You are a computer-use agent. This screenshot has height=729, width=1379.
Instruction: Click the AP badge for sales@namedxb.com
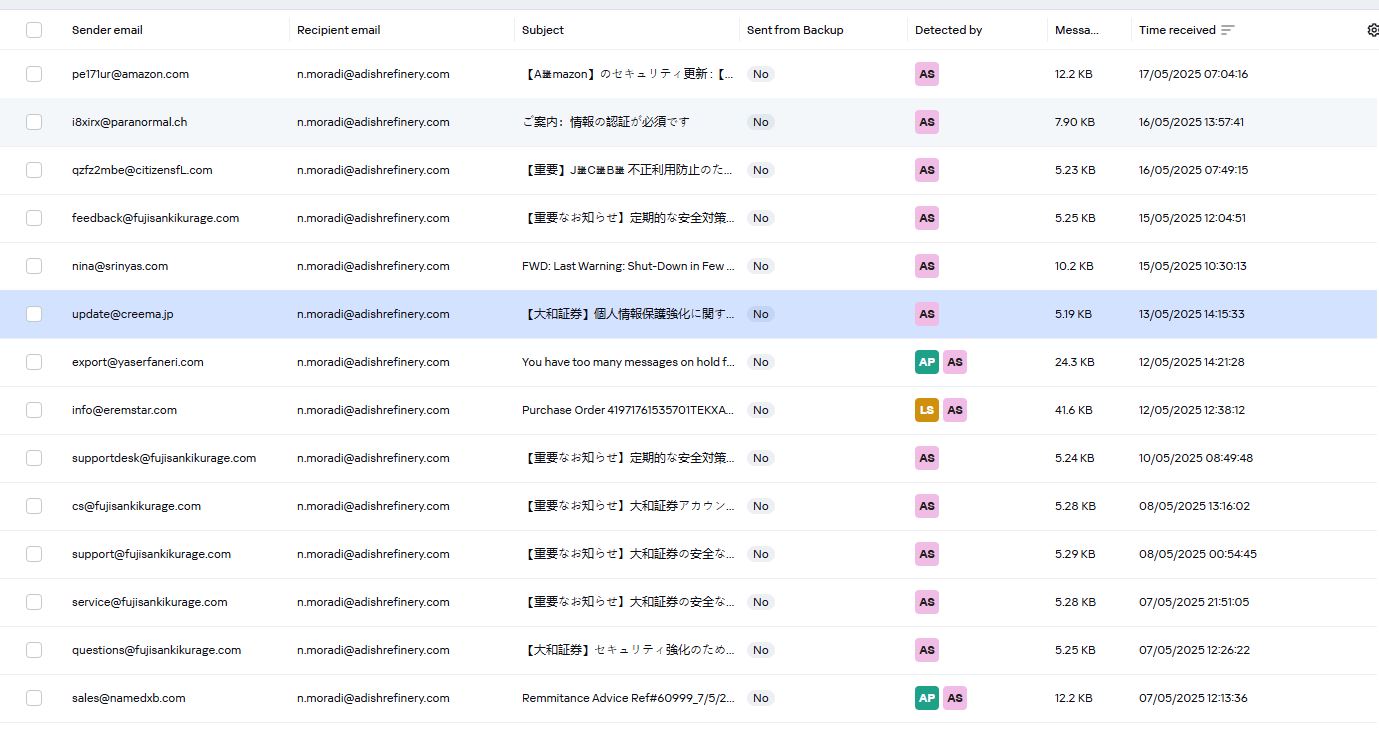[x=926, y=698]
